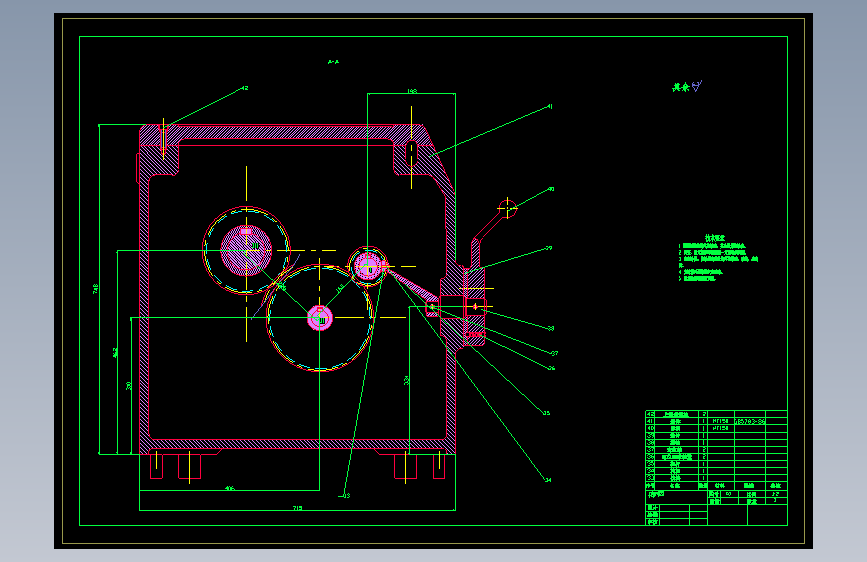This screenshot has height=562, width=867.
Task: Select the 198 dimension above the housing
Action: tap(412, 91)
